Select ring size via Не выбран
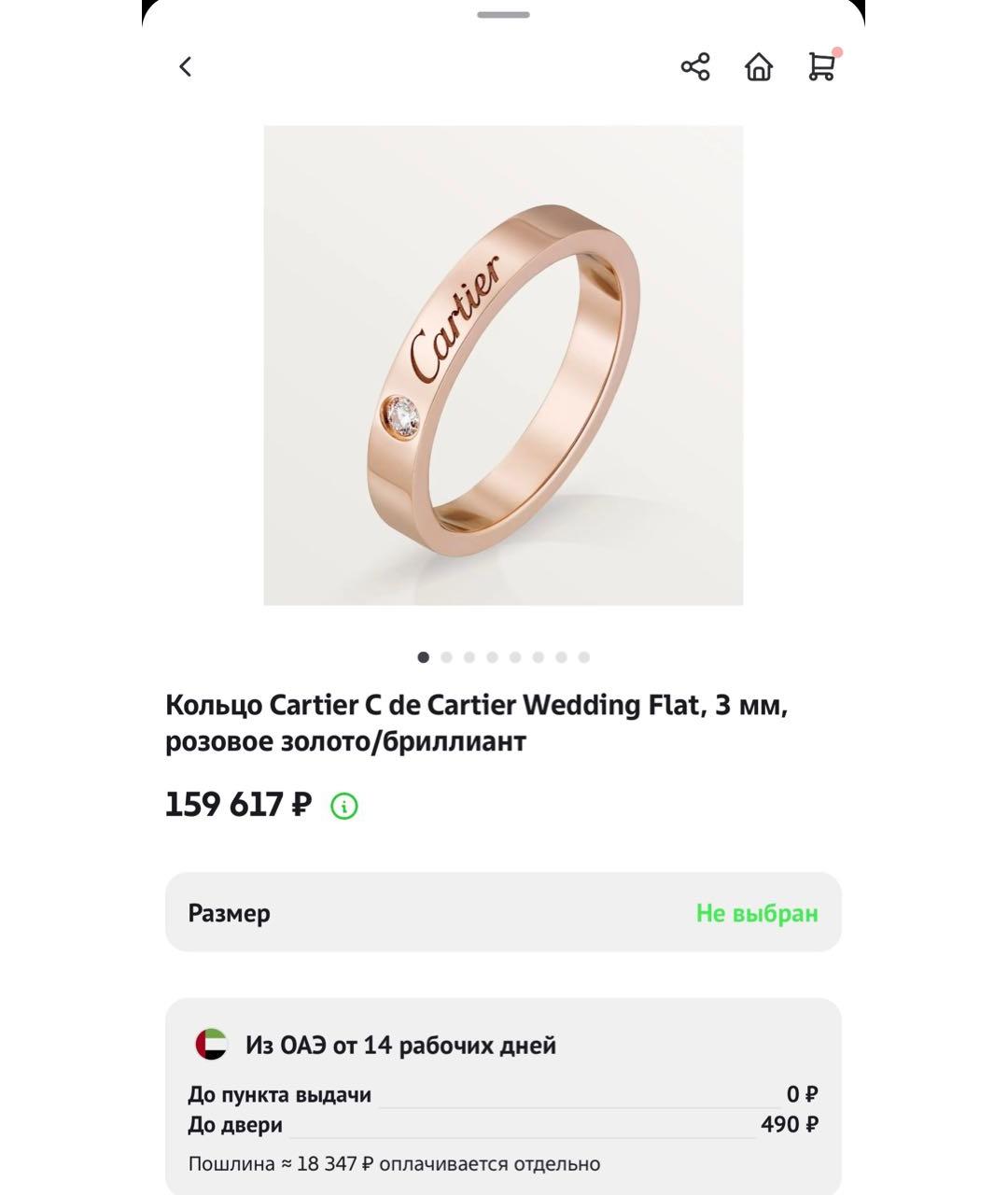Screen dimensions: 1008x1195 [x=757, y=913]
